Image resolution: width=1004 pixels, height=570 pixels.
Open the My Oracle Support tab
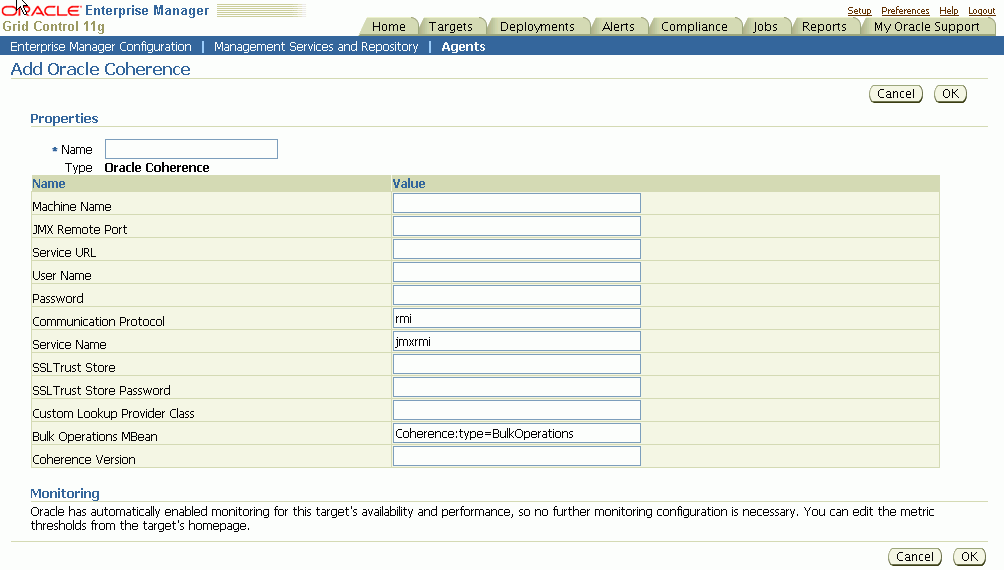(927, 26)
